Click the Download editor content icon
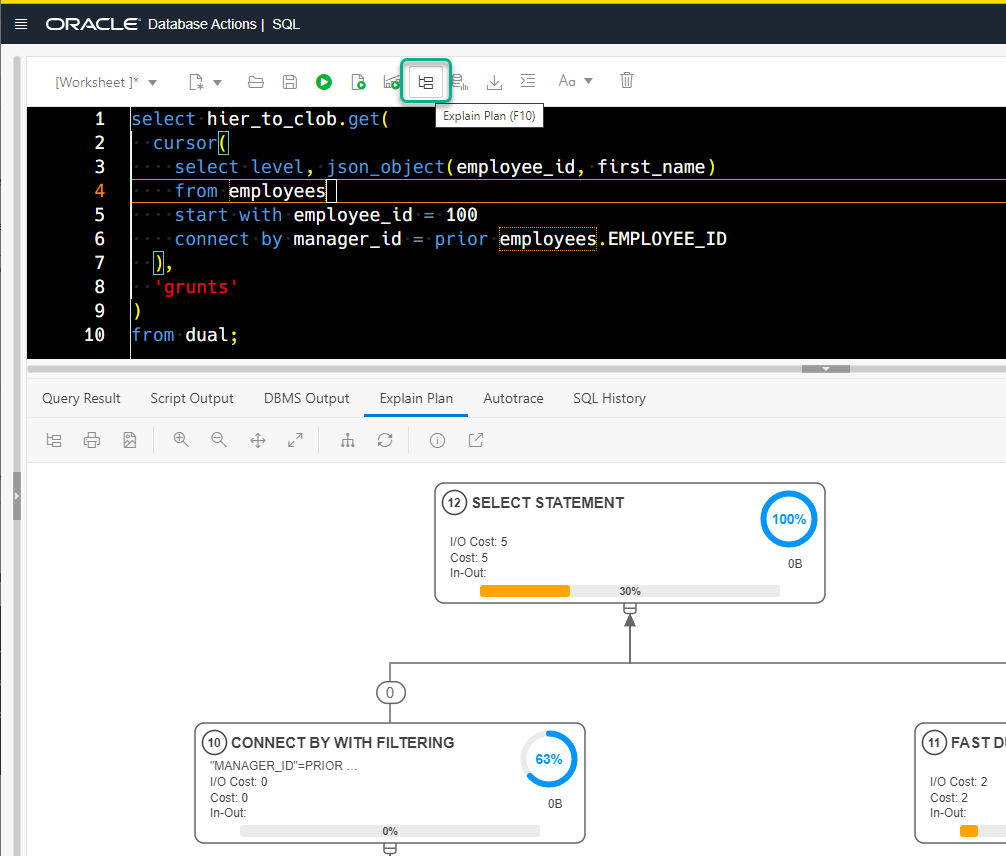Screen dimensions: 1006x856 coord(494,82)
